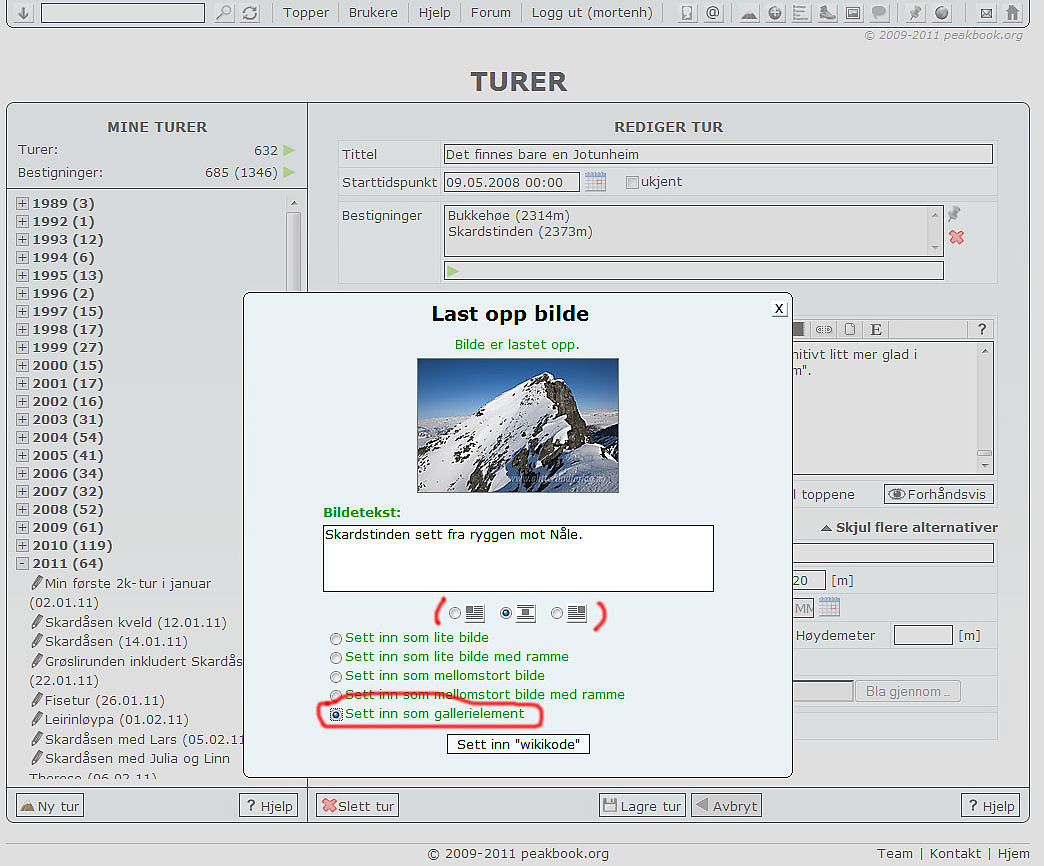Open the Topper menu
This screenshot has height=866, width=1044.
[306, 13]
